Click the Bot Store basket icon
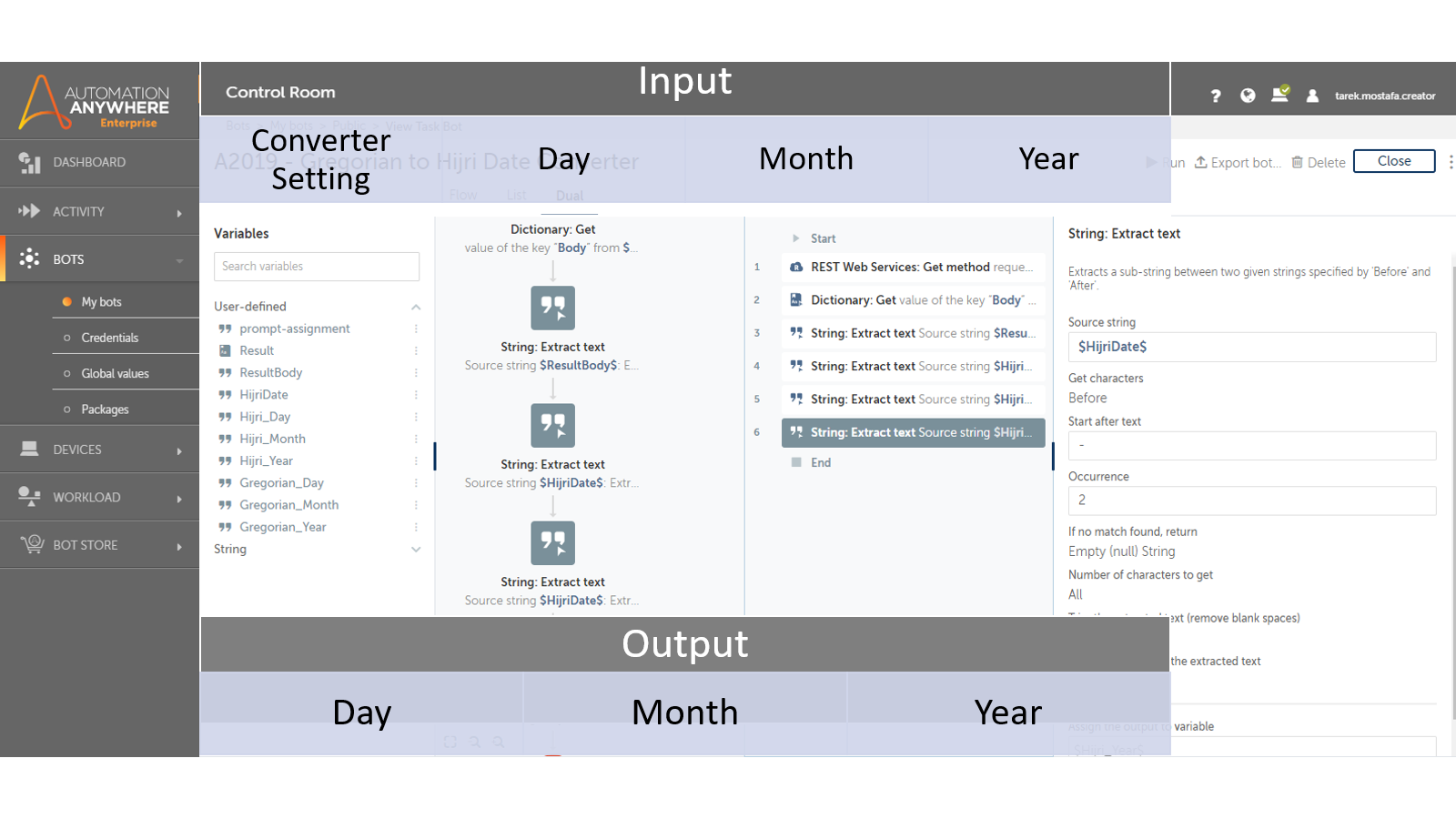 [32, 544]
